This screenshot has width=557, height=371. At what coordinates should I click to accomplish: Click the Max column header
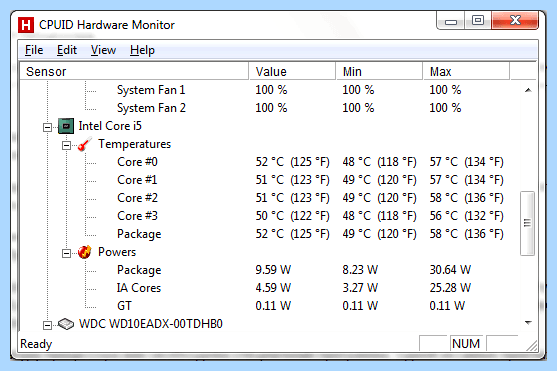466,71
